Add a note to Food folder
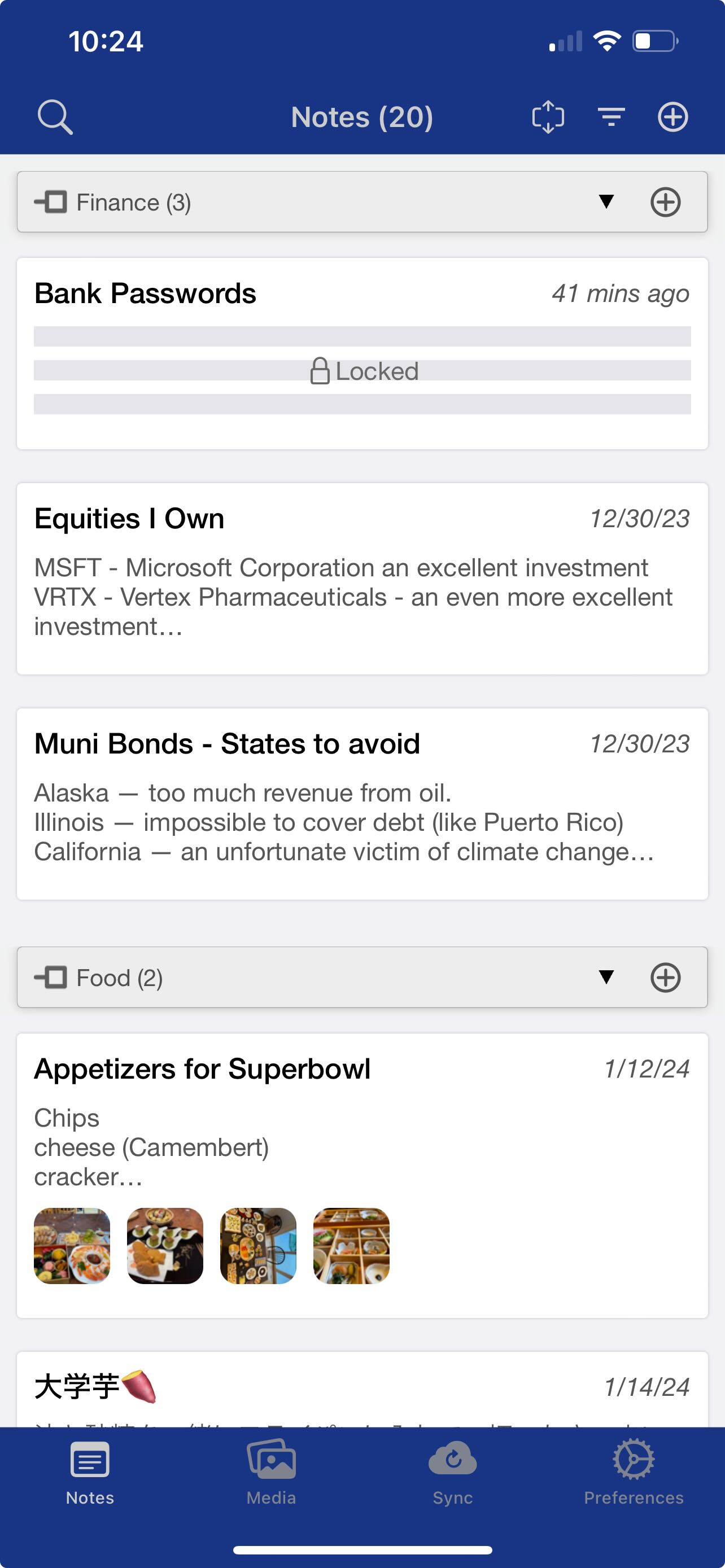This screenshot has width=725, height=1568. (665, 978)
